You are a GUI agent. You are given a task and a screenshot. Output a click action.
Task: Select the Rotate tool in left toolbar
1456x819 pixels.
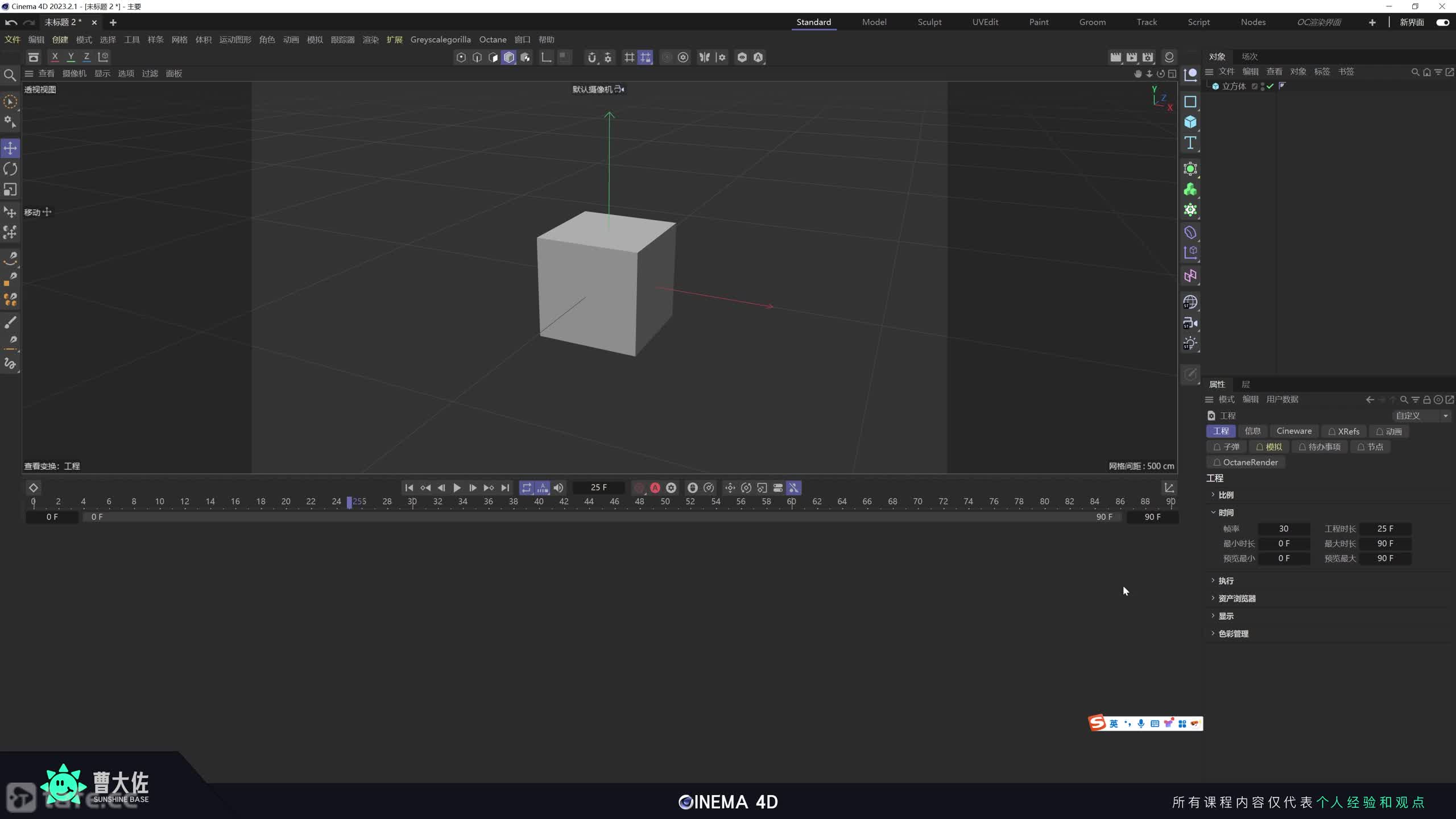[x=10, y=169]
